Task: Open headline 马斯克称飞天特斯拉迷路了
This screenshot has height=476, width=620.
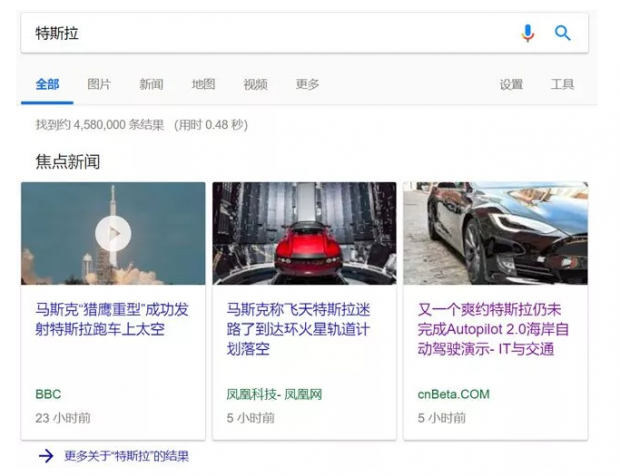Action: click(299, 329)
